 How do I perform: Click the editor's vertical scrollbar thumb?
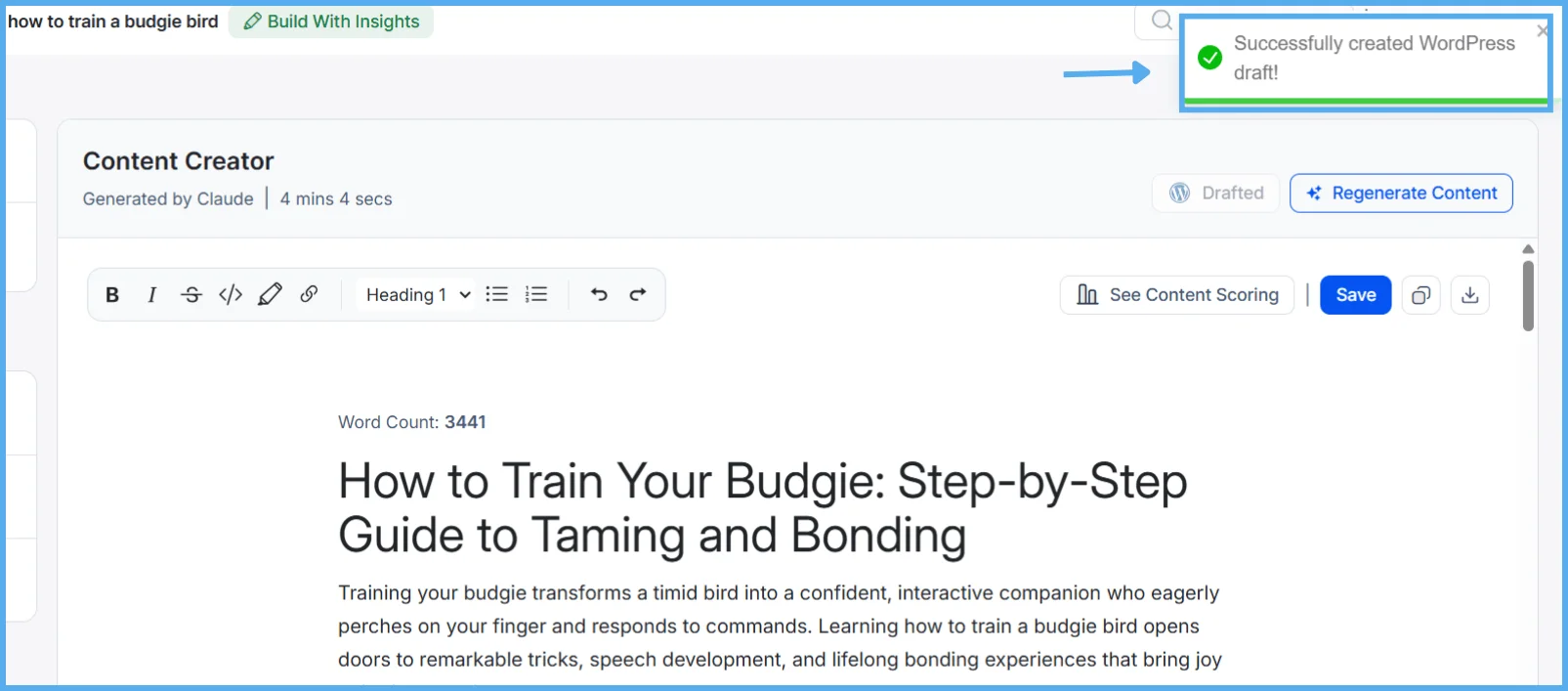(x=1528, y=296)
